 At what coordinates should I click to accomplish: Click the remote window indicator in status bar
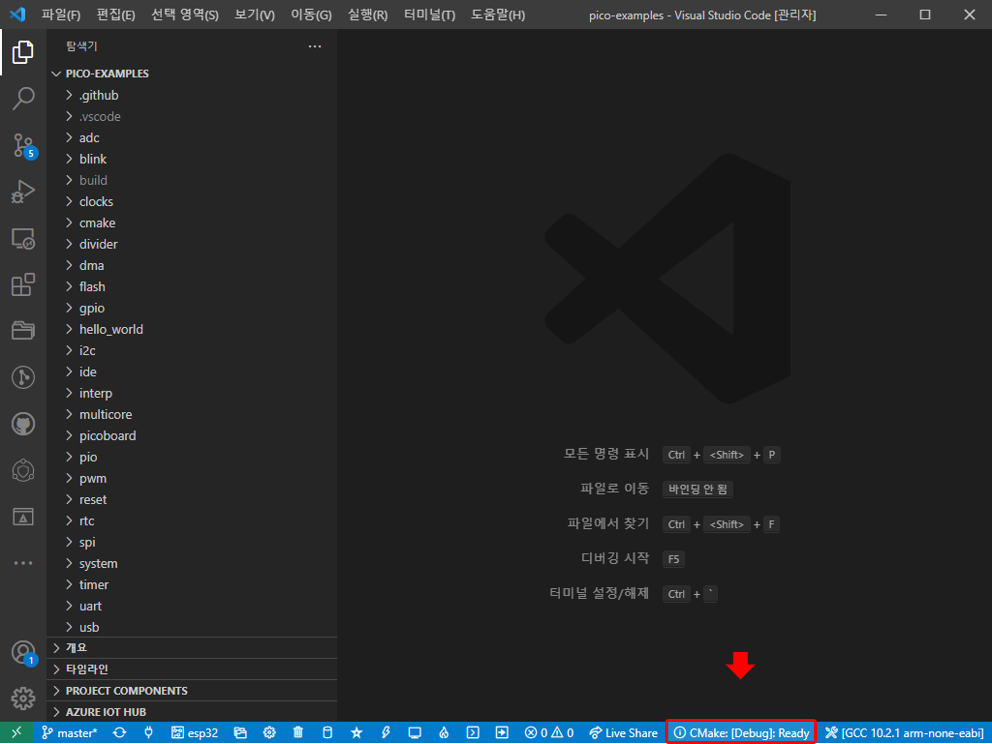pos(16,733)
